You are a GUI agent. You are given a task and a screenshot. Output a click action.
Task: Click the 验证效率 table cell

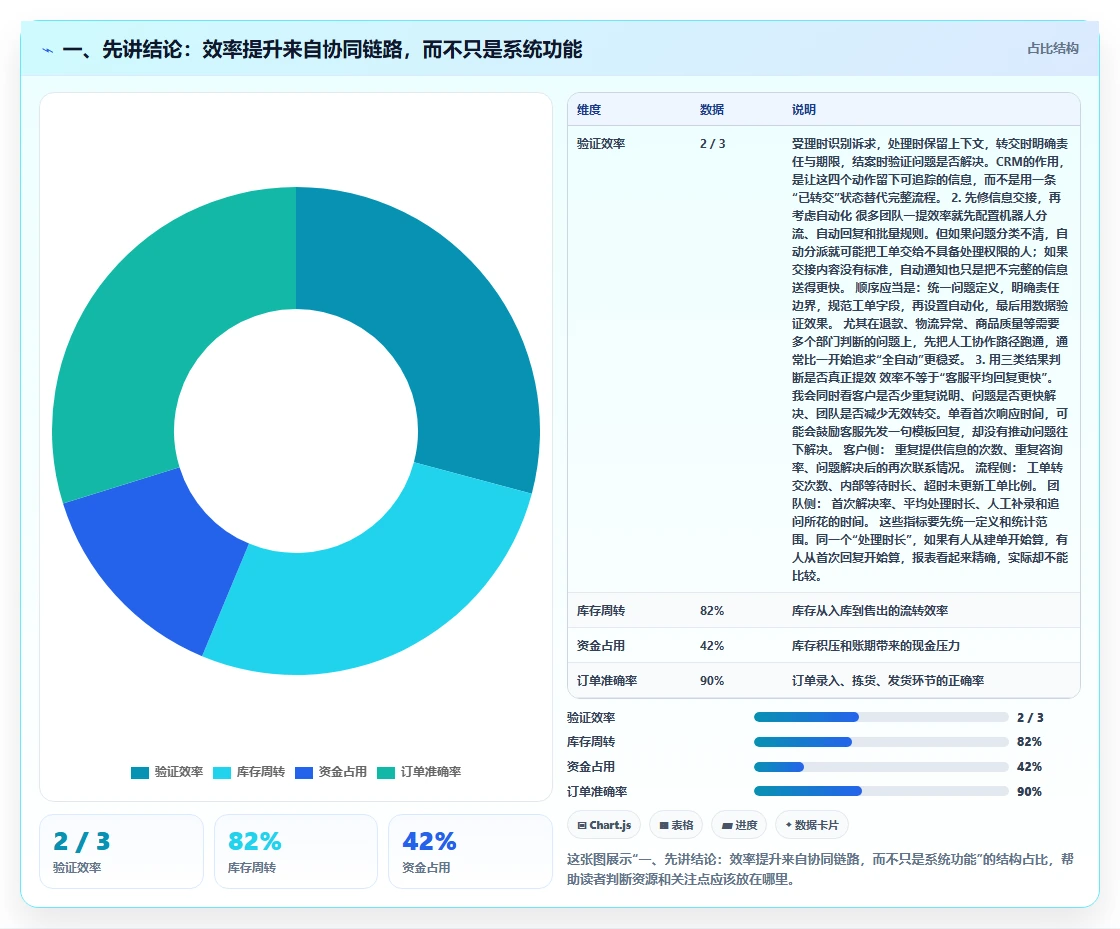click(x=601, y=144)
